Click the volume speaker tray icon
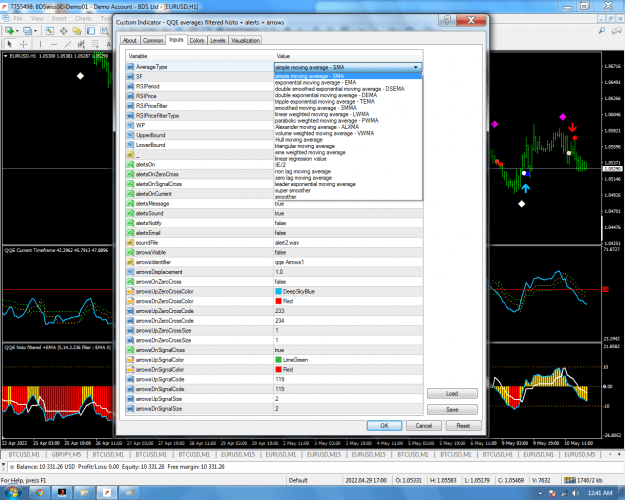Image resolution: width=625 pixels, height=500 pixels. [x=576, y=493]
